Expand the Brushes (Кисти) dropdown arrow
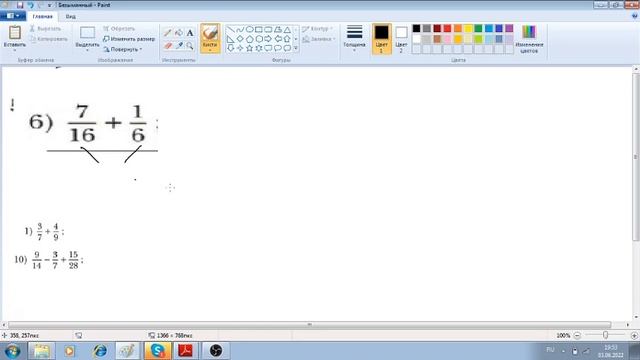 210,50
